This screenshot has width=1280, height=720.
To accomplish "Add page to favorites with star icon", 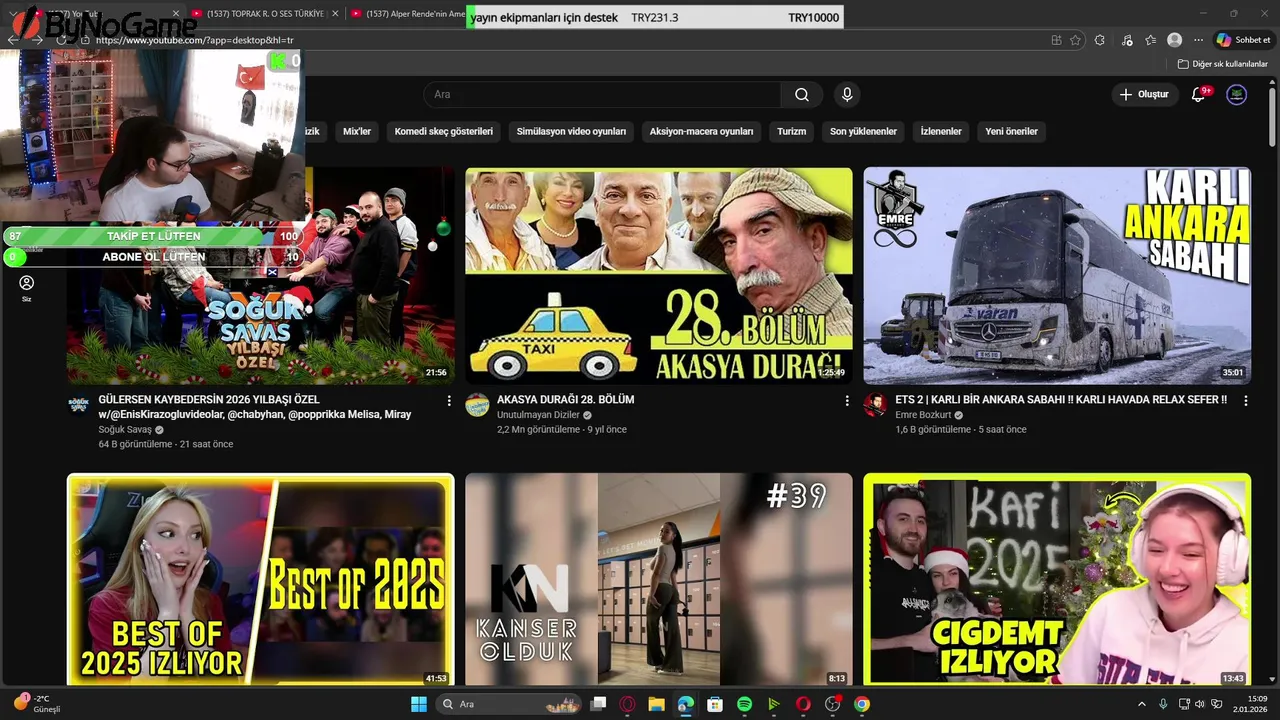I will pos(1075,40).
